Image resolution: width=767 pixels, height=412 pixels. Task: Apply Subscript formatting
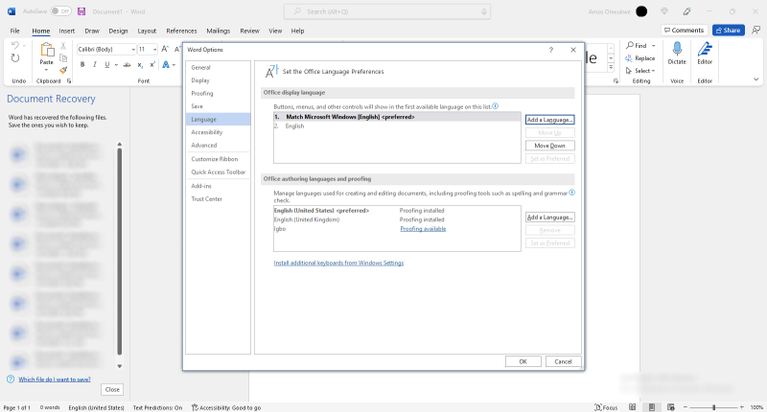click(x=140, y=65)
